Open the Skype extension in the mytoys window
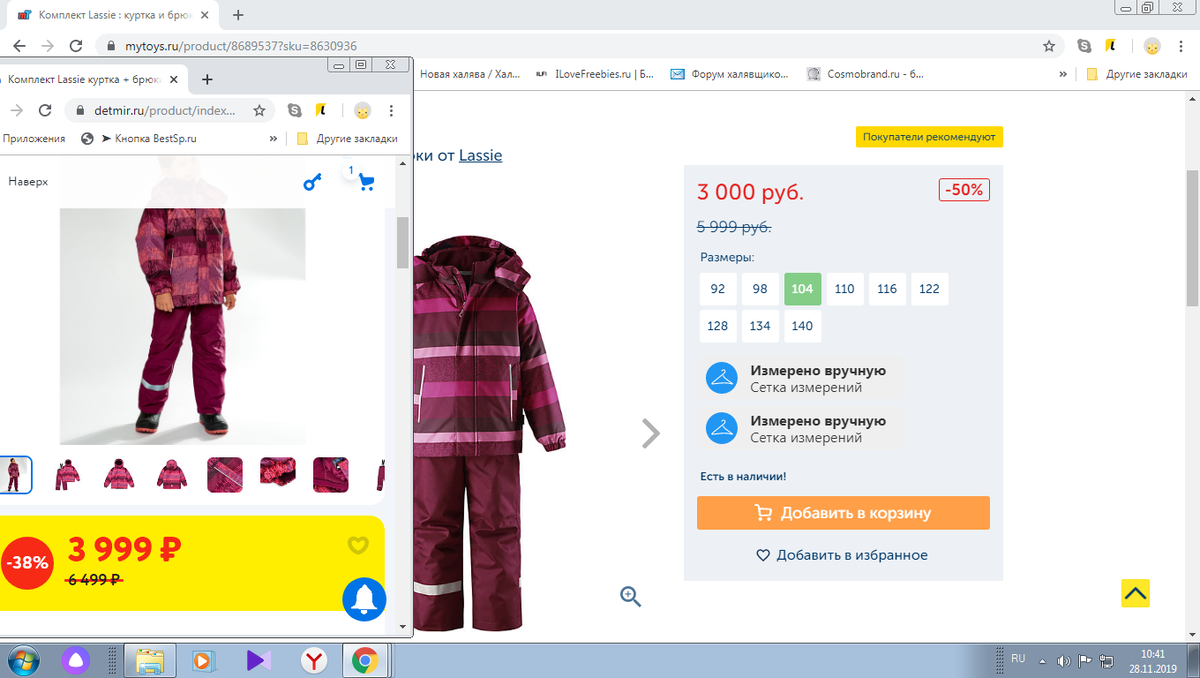The height and width of the screenshot is (678, 1200). (1084, 46)
